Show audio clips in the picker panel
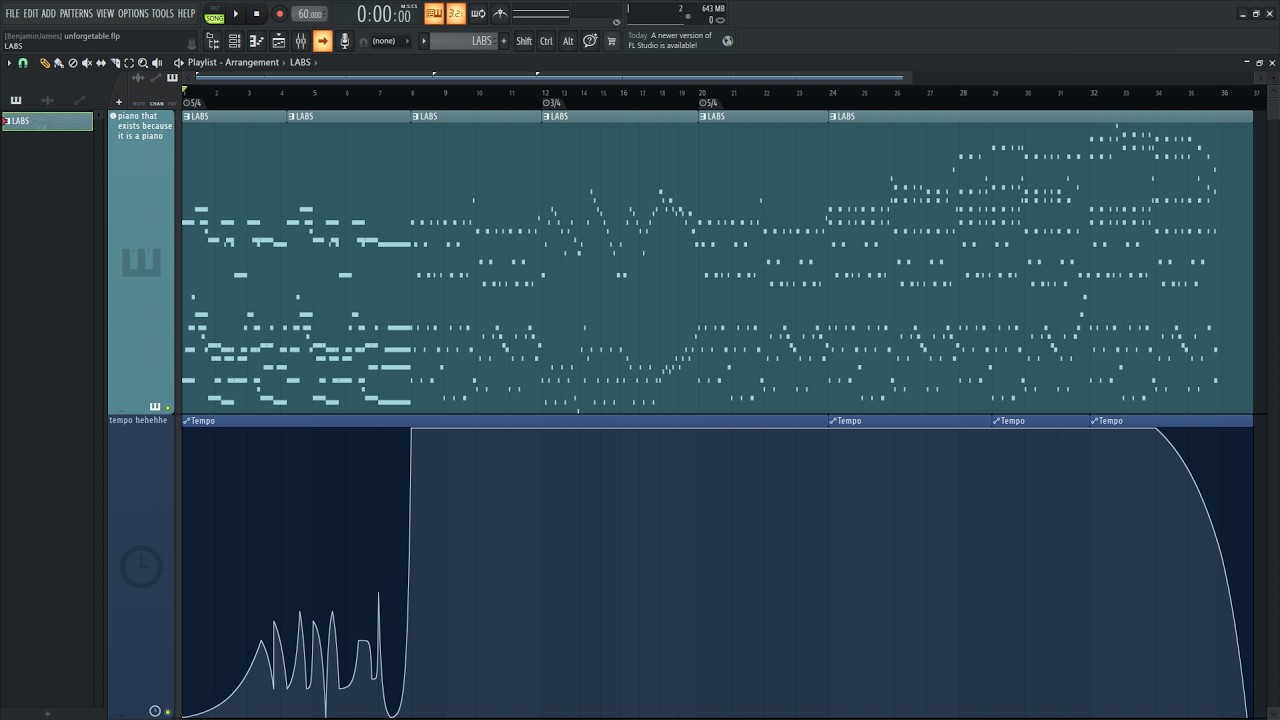This screenshot has width=1280, height=720. [x=47, y=100]
